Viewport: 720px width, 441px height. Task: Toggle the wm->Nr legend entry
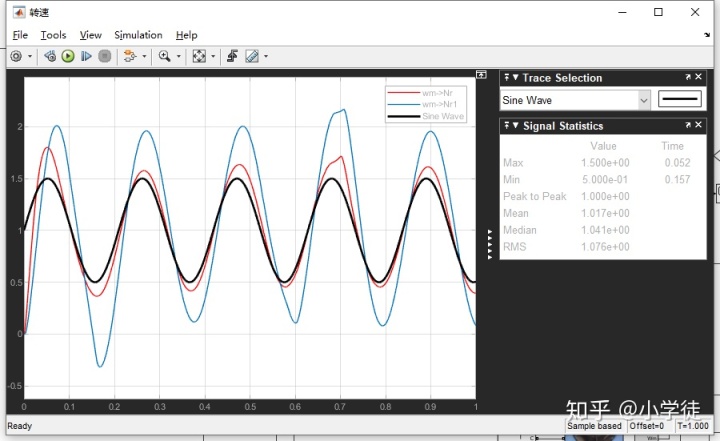pyautogui.click(x=425, y=93)
